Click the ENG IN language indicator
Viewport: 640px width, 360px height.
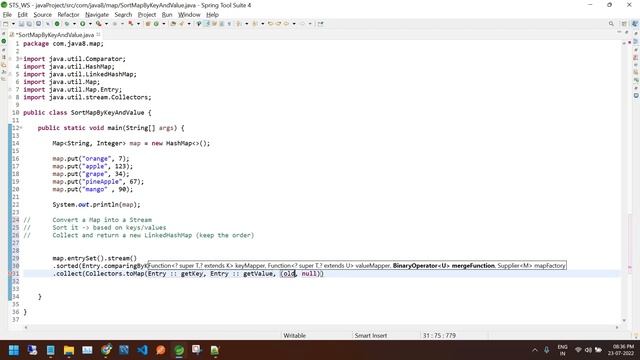pyautogui.click(x=562, y=350)
